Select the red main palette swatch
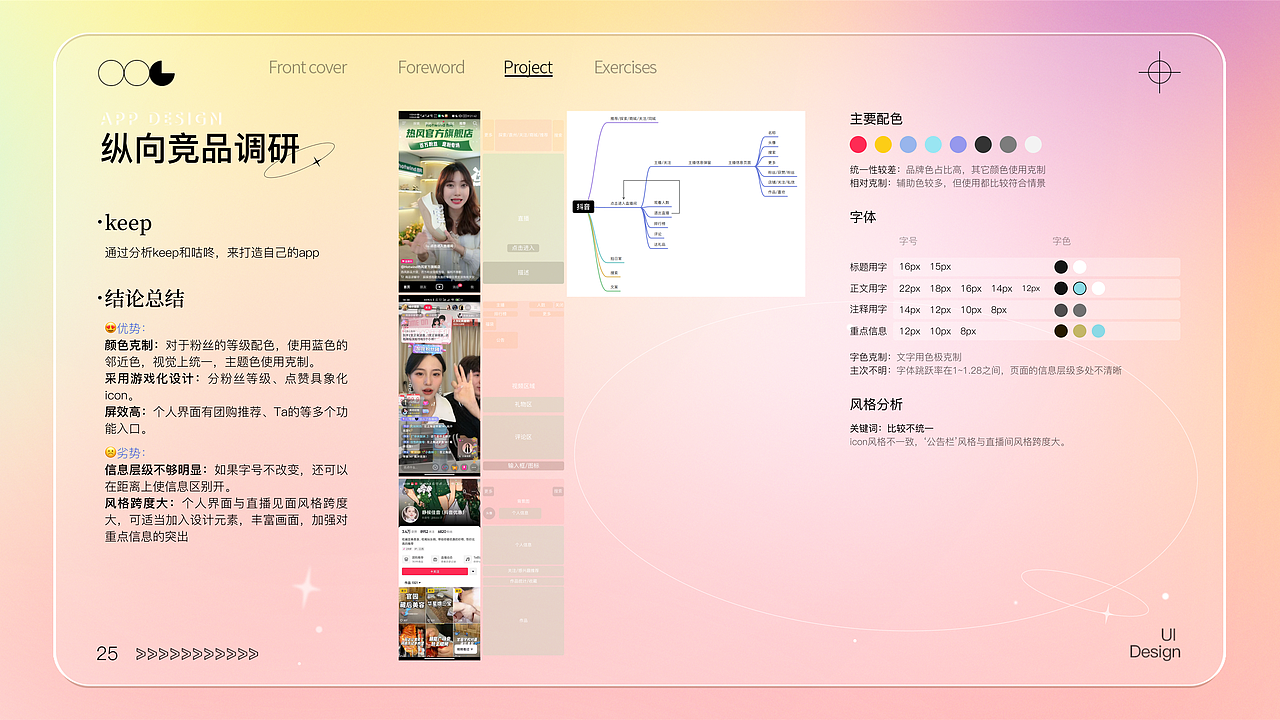The image size is (1280, 720). (x=858, y=144)
